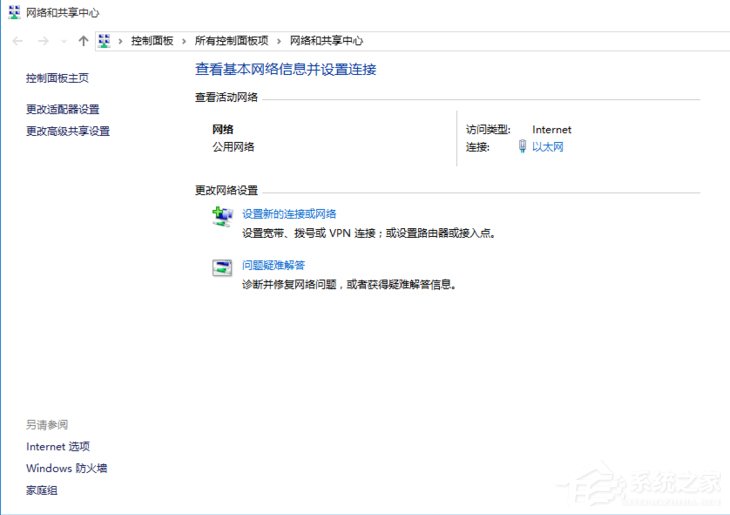Viewport: 730px width, 515px height.
Task: Expand chevron before 控制面板 breadcrumb
Action: tap(121, 41)
